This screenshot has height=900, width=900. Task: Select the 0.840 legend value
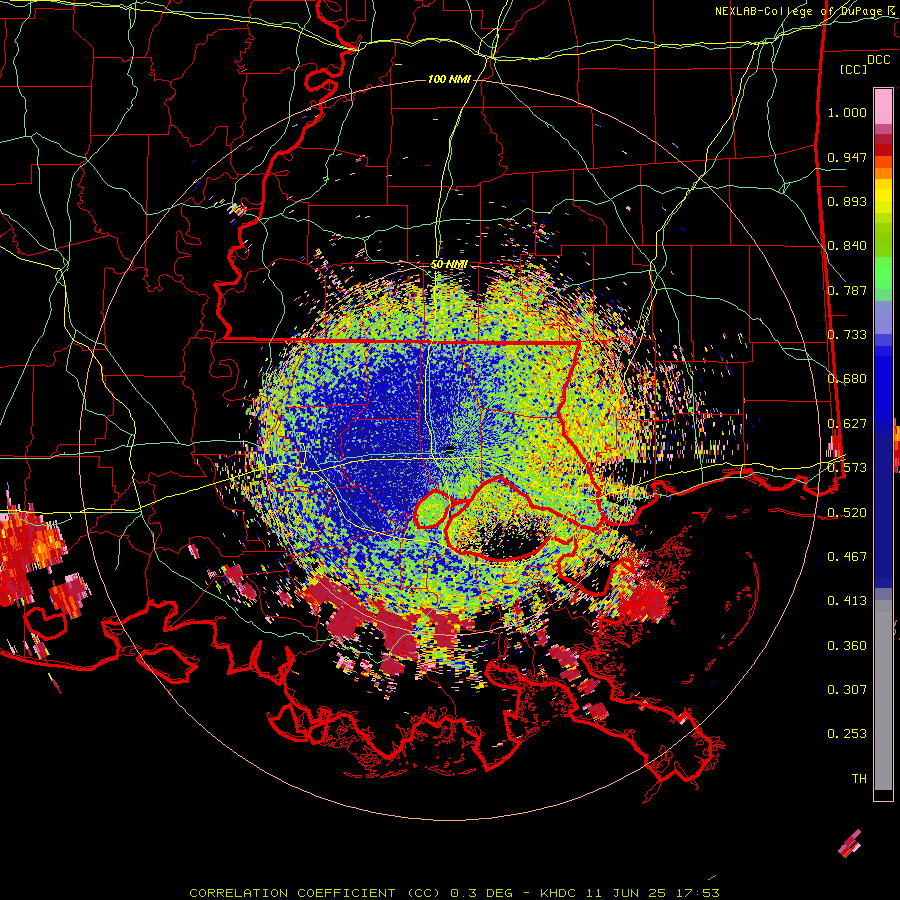(847, 246)
